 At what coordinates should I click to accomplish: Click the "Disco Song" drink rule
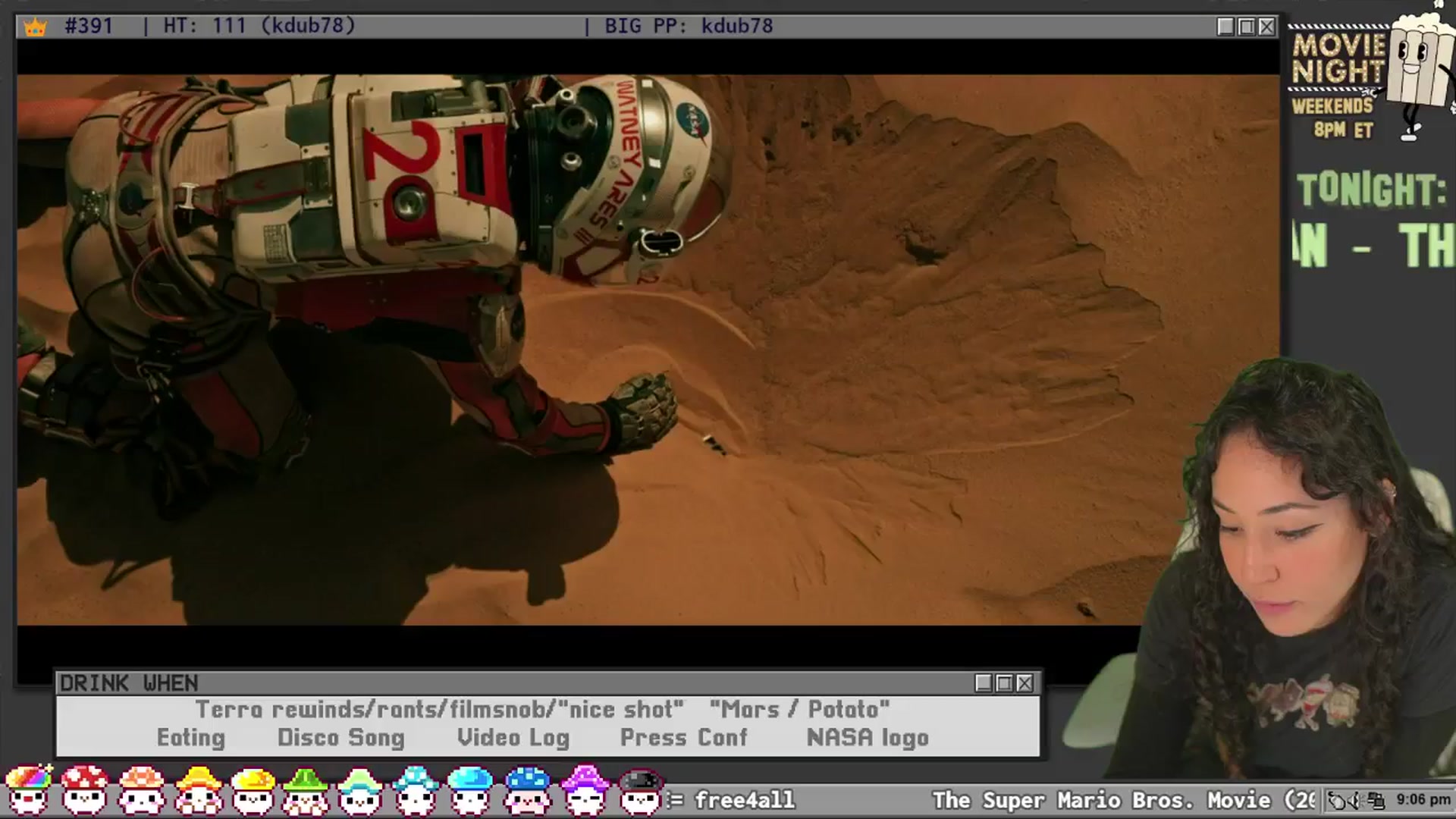click(341, 738)
